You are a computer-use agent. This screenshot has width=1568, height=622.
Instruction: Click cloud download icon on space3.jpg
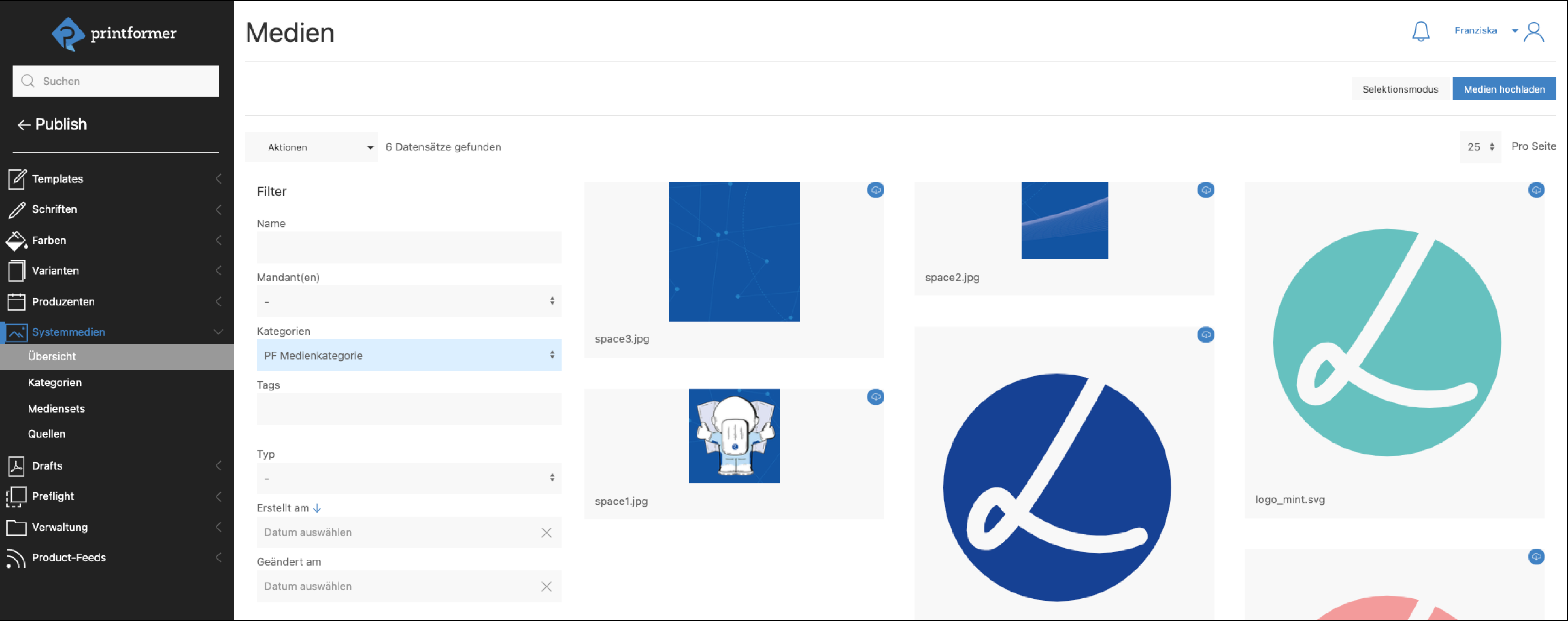coord(875,191)
